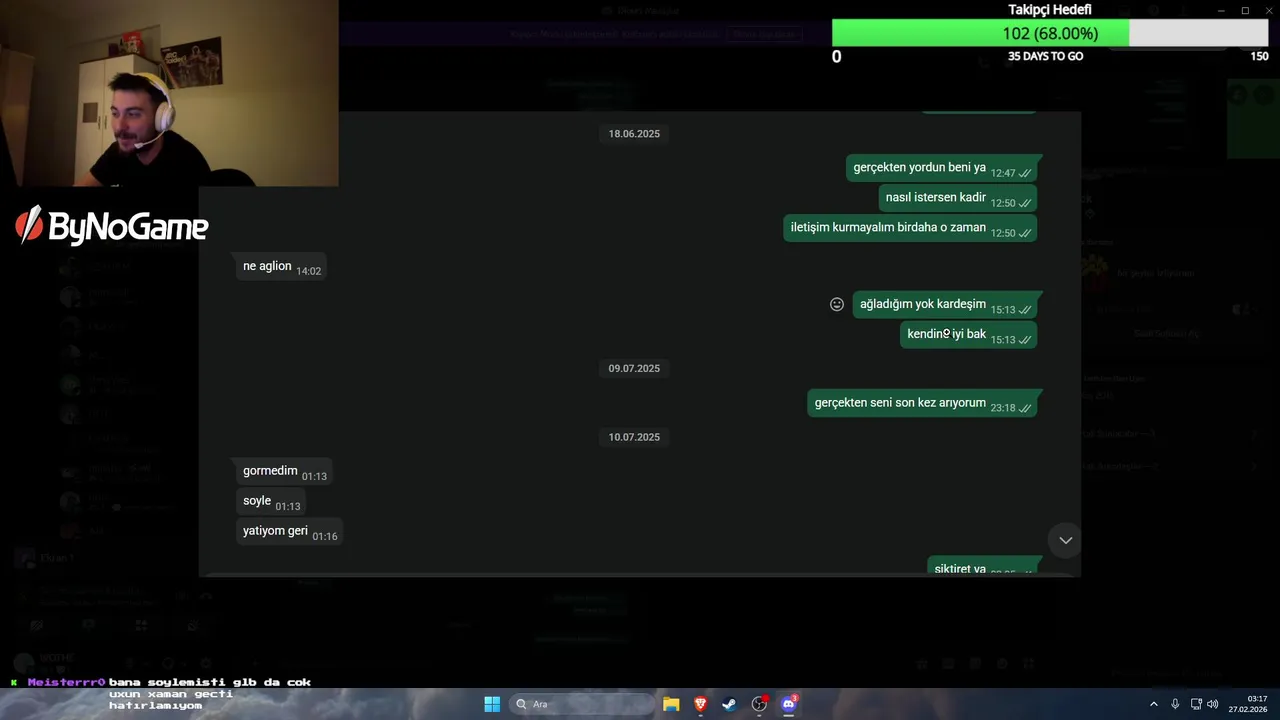Select the message 'iletişim kurmayalım birdaha o zaman'
The width and height of the screenshot is (1280, 720).
click(909, 228)
